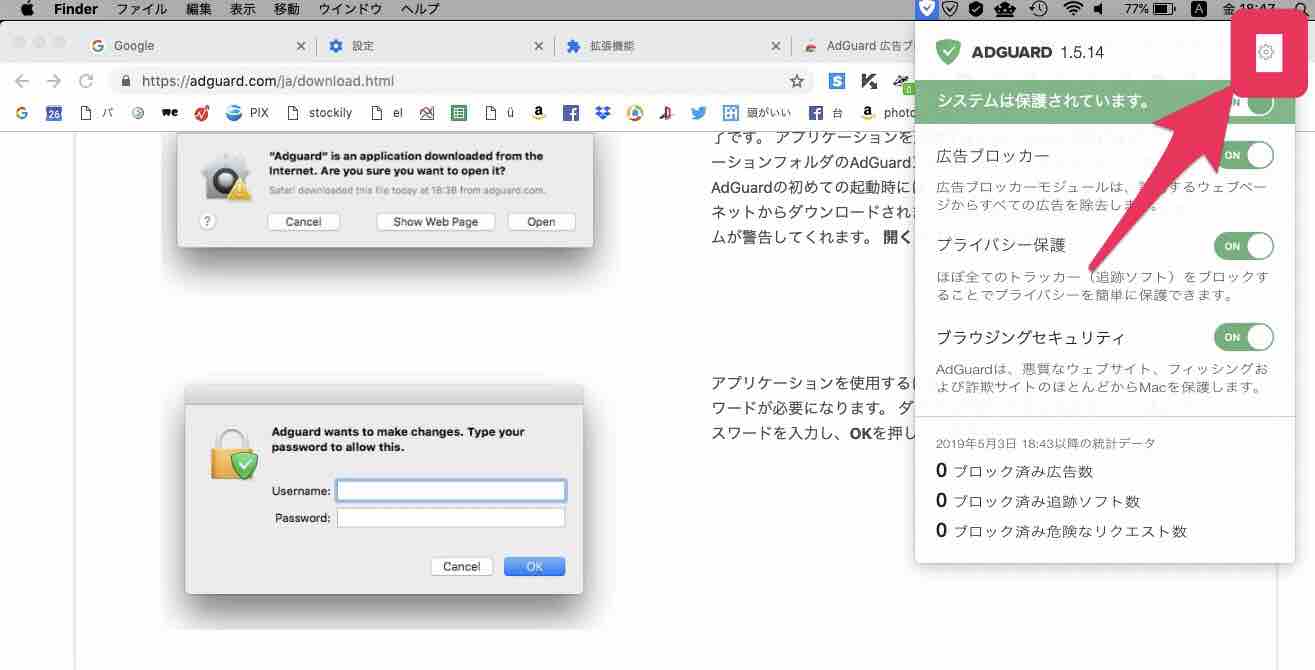Close the 設定 tab
Screen dimensions: 1315x670
[x=539, y=46]
